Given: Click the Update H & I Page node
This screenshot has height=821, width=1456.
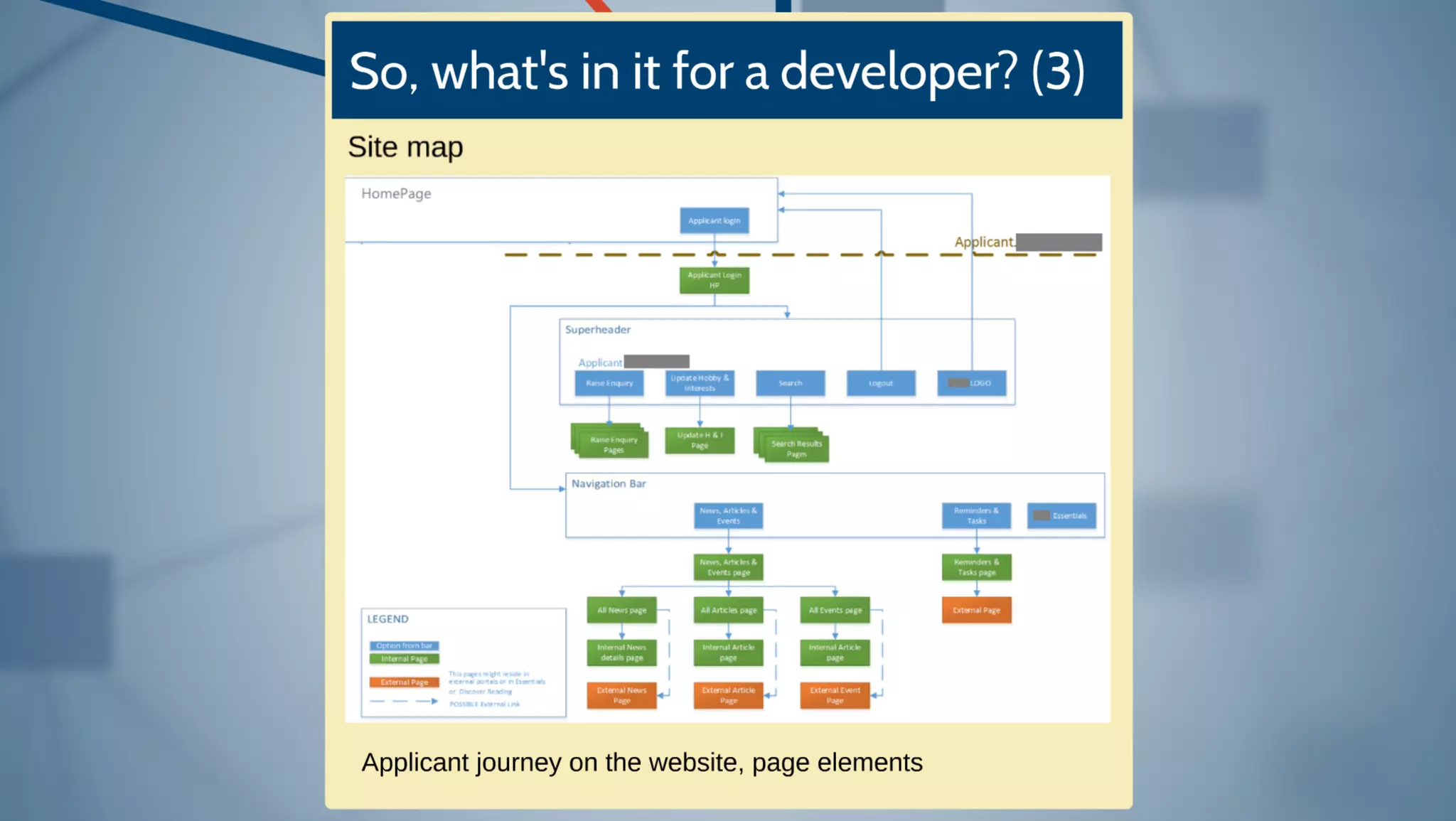Looking at the screenshot, I should (x=700, y=440).
